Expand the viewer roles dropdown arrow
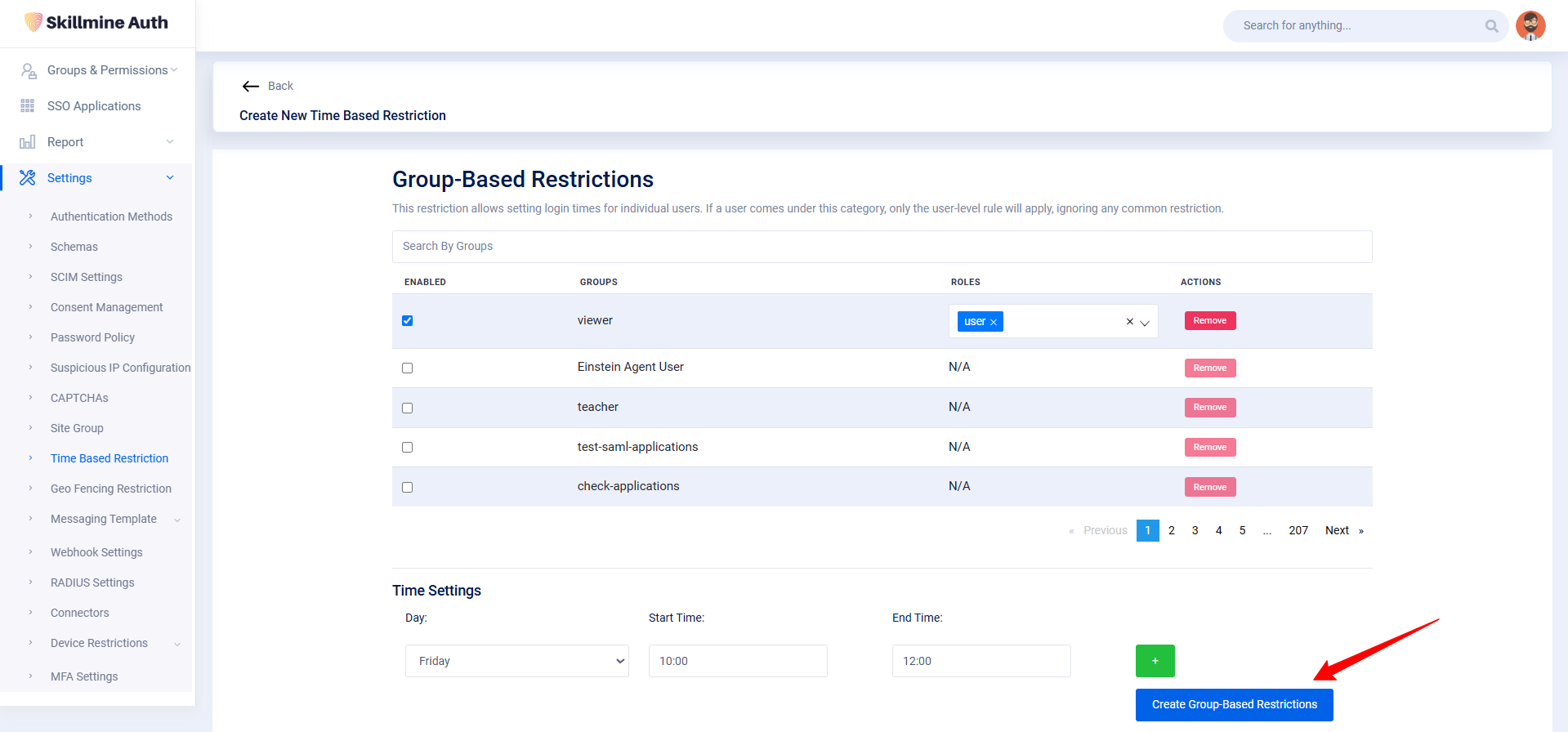Viewport: 1568px width, 732px height. [x=1145, y=323]
